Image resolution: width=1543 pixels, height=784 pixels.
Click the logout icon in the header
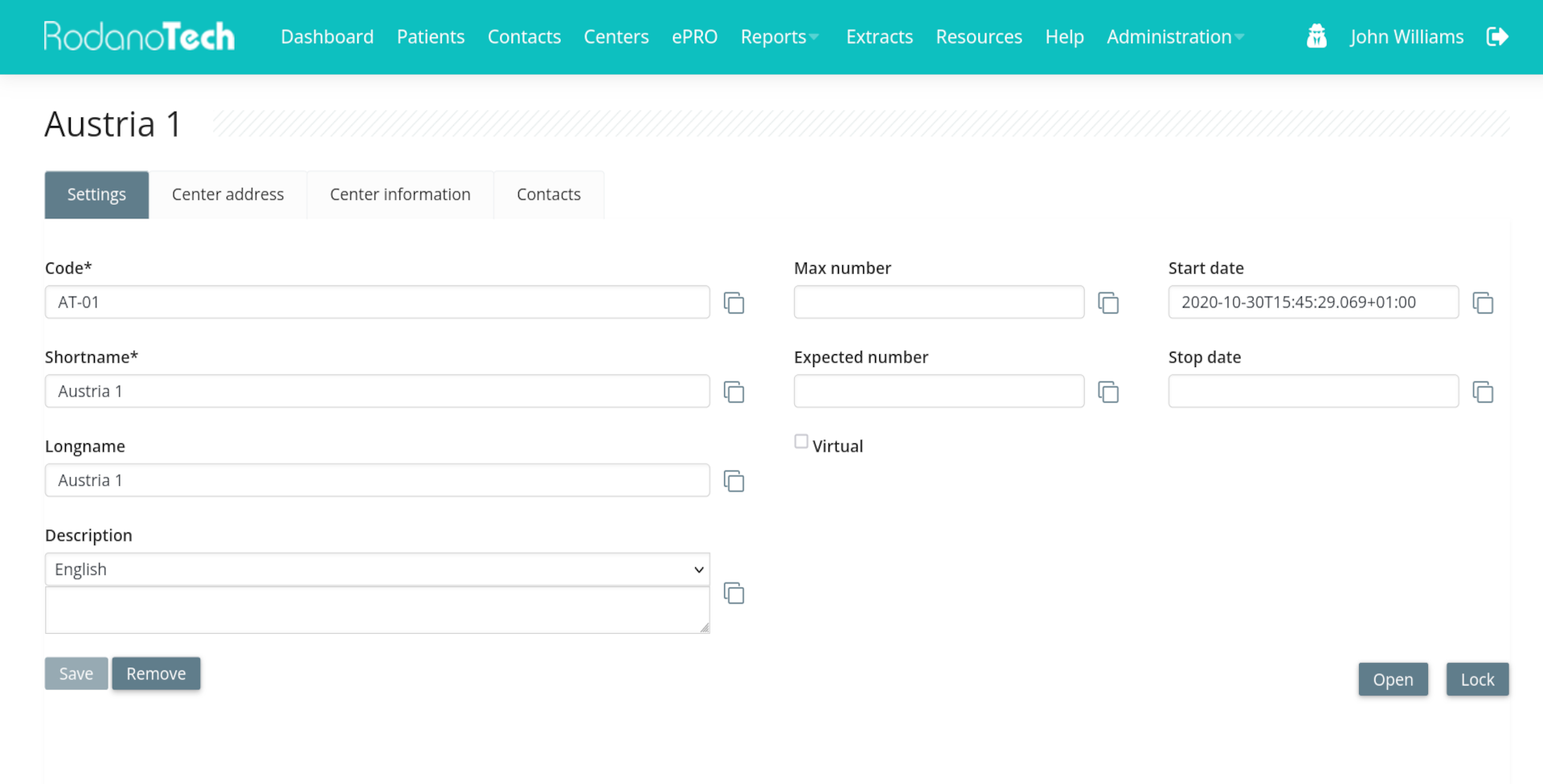pos(1497,37)
